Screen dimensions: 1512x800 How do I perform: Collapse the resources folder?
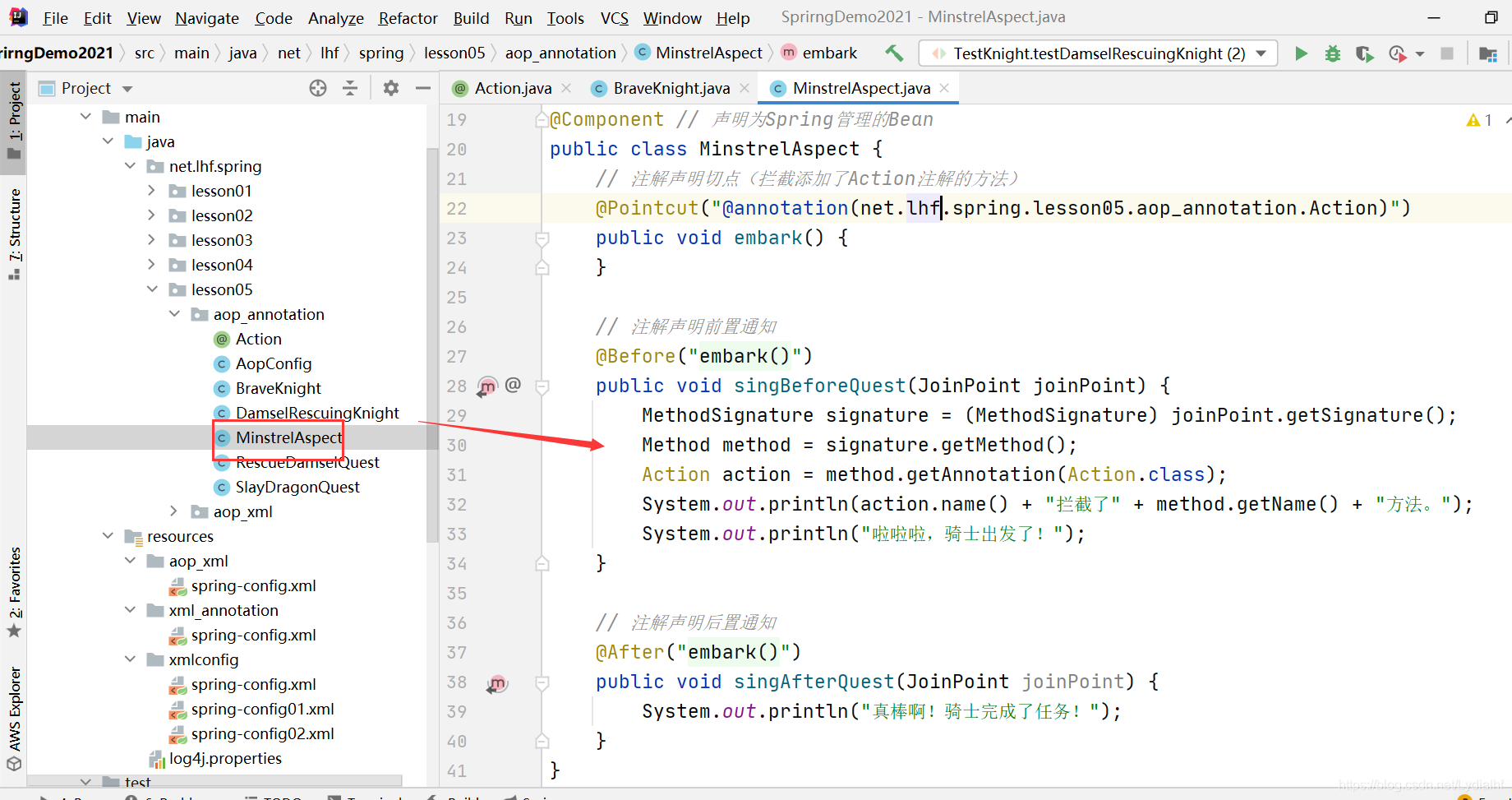108,536
